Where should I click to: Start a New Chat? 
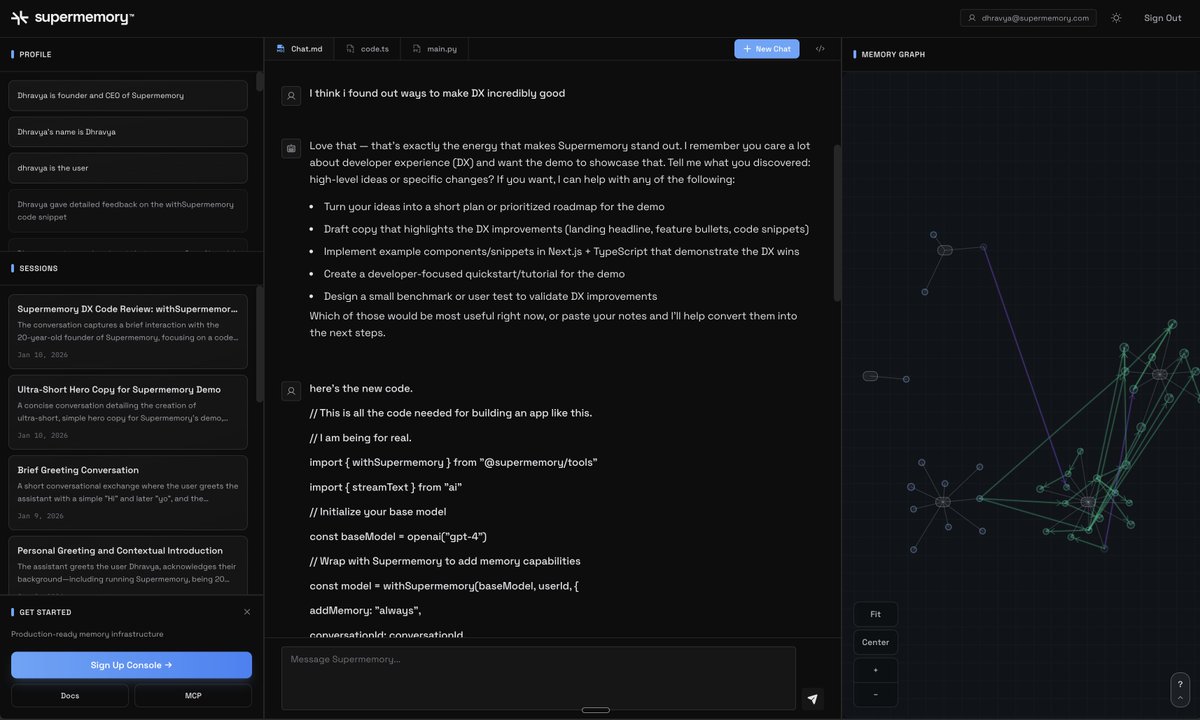[766, 48]
